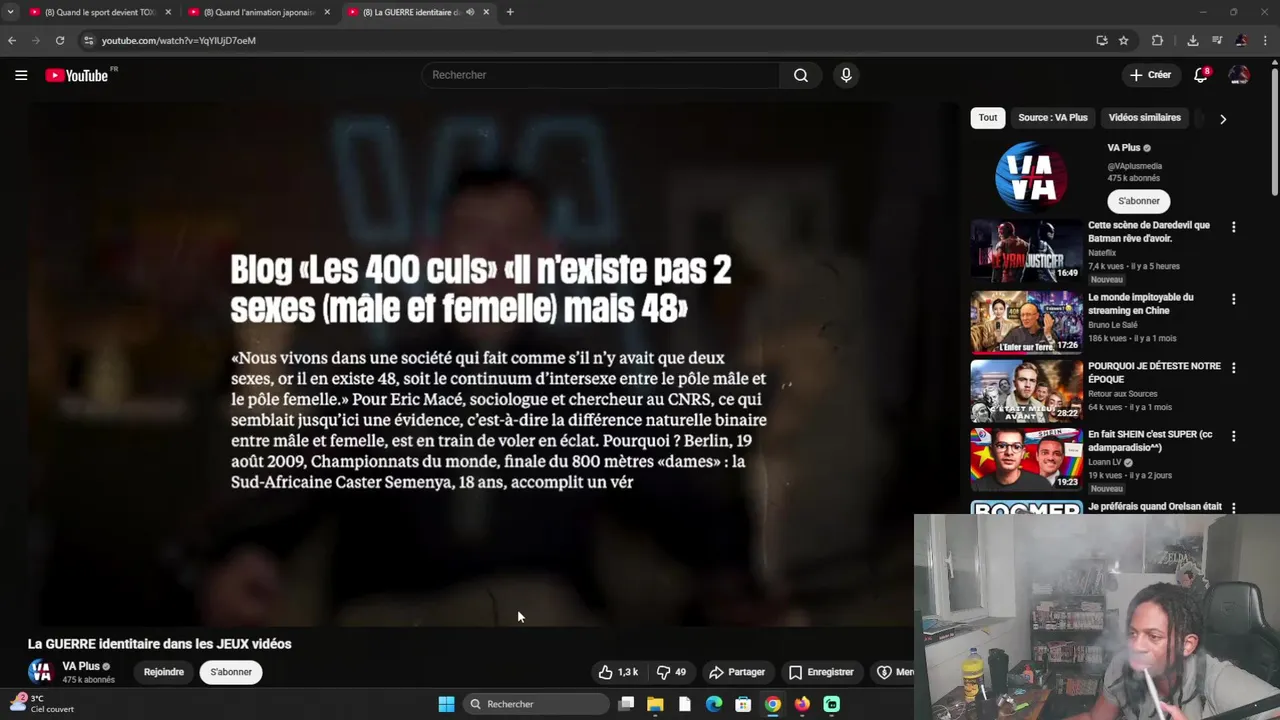Dislike the video with thumbs down

[x=671, y=672]
